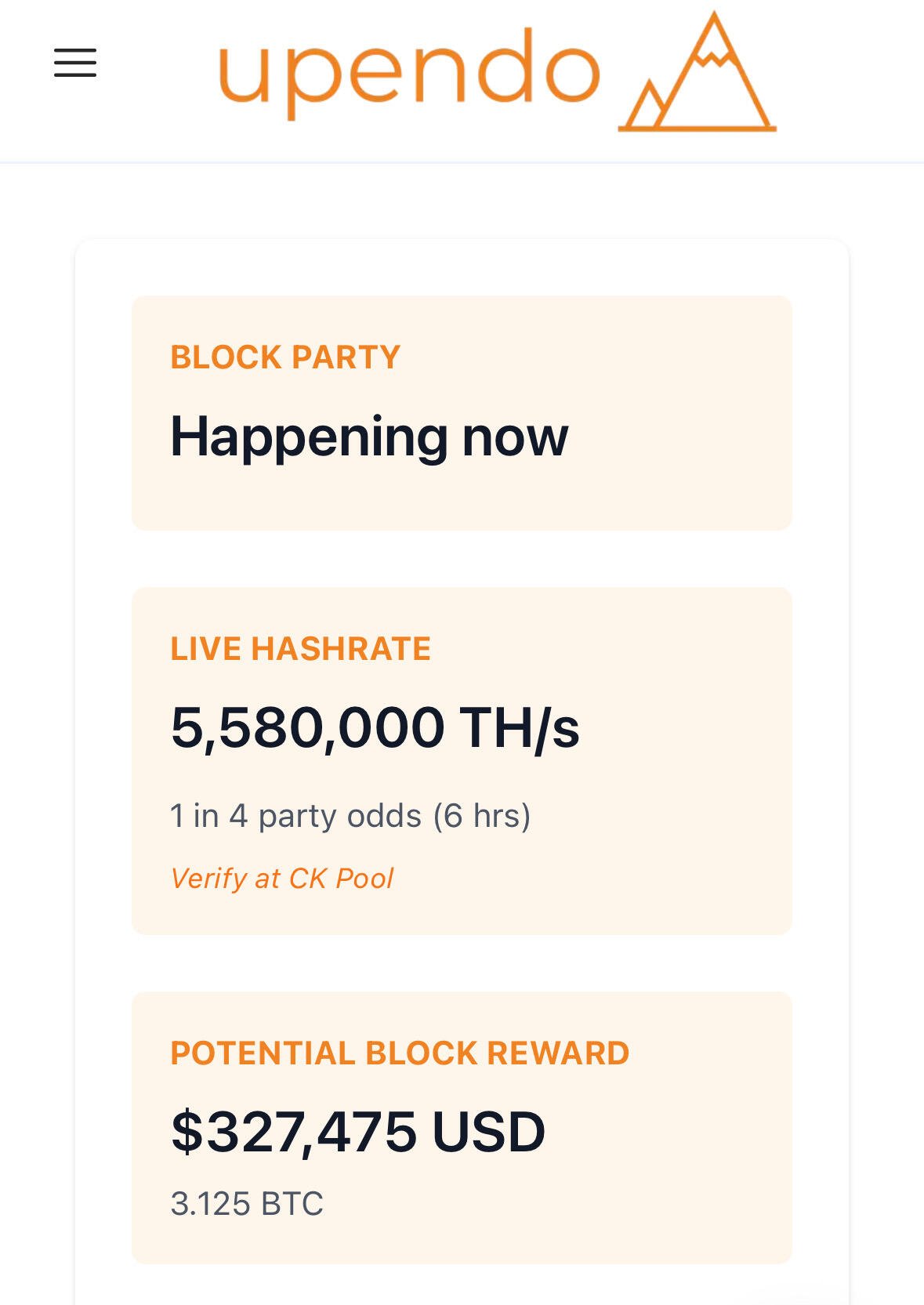
Task: Select the Live Hashrate card
Action: 462,760
